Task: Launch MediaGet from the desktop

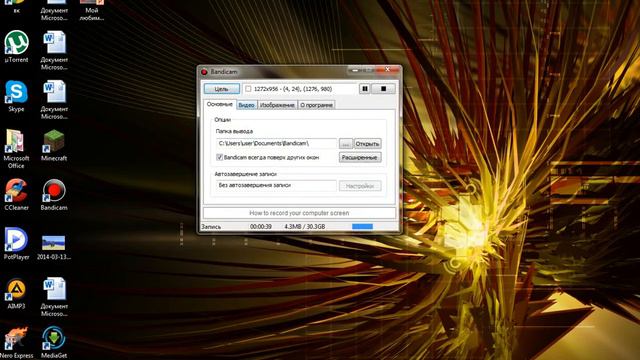Action: [54, 343]
